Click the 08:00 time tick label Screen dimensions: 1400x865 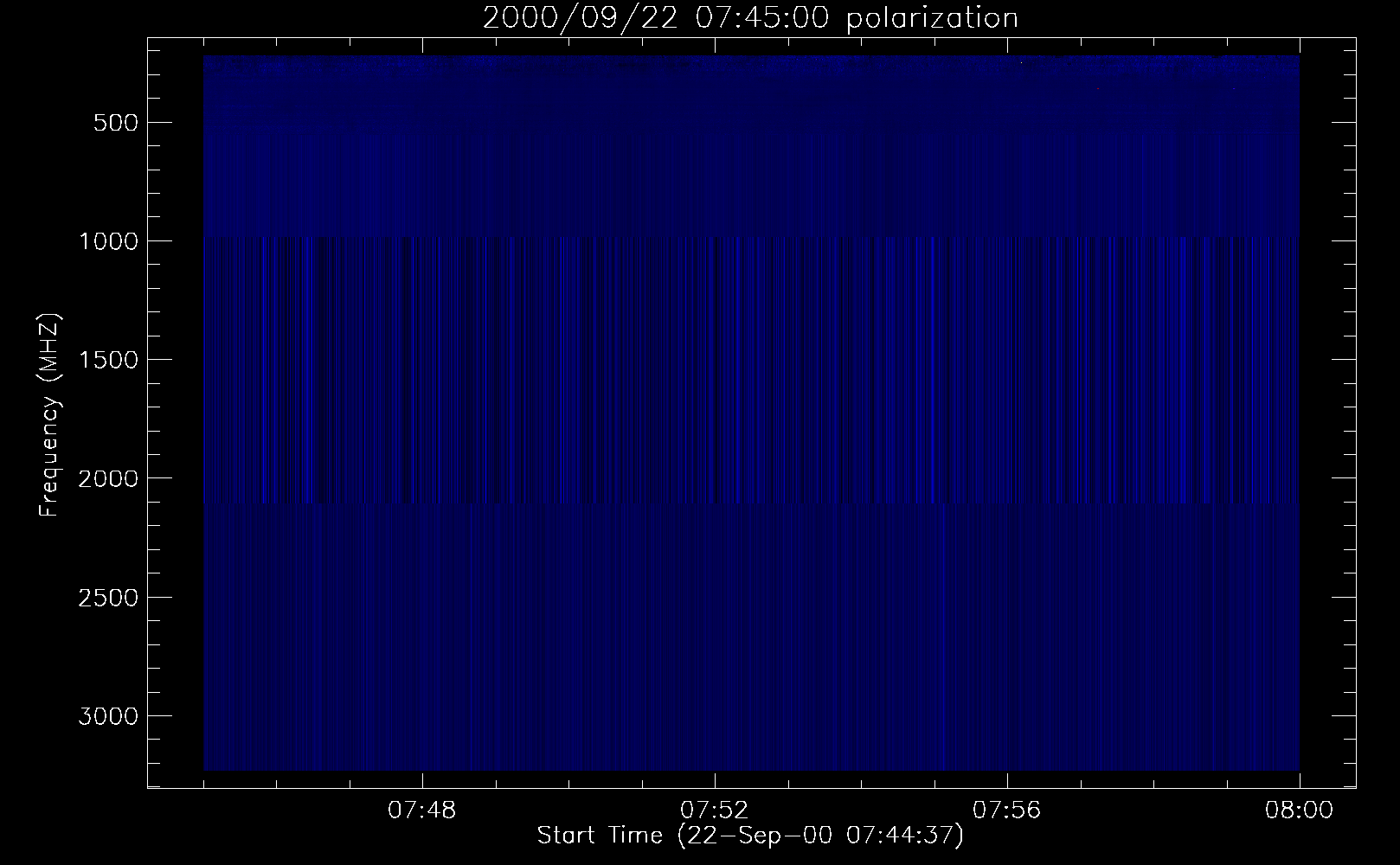pos(1299,811)
